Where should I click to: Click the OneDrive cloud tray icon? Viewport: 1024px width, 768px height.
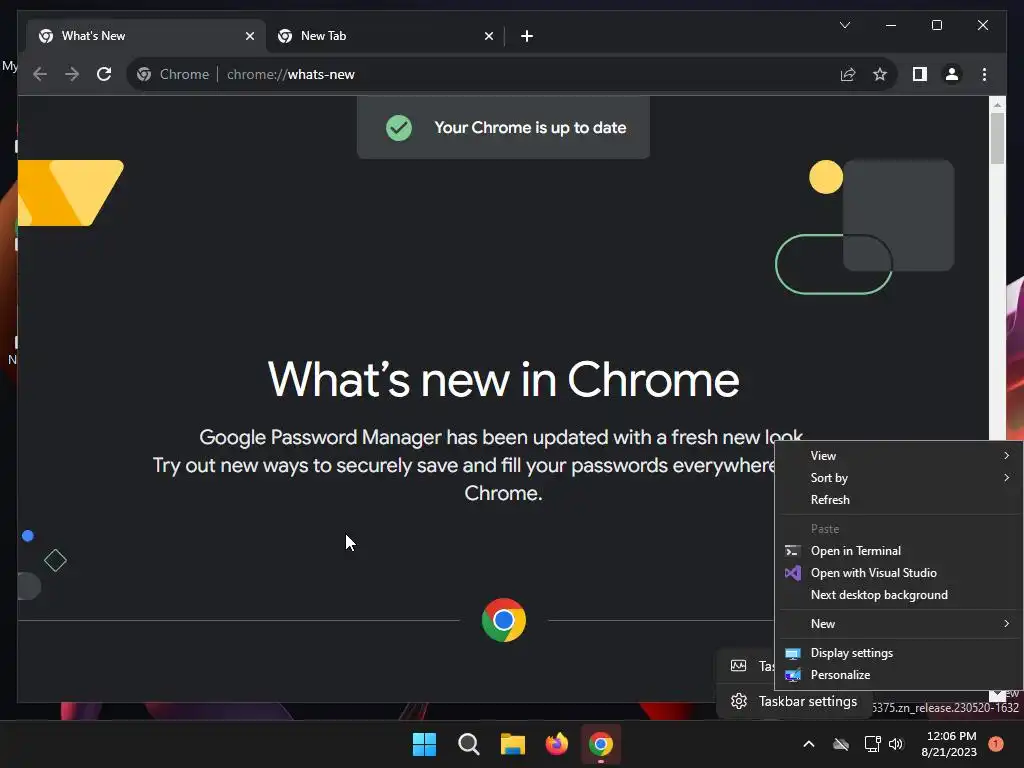[841, 744]
